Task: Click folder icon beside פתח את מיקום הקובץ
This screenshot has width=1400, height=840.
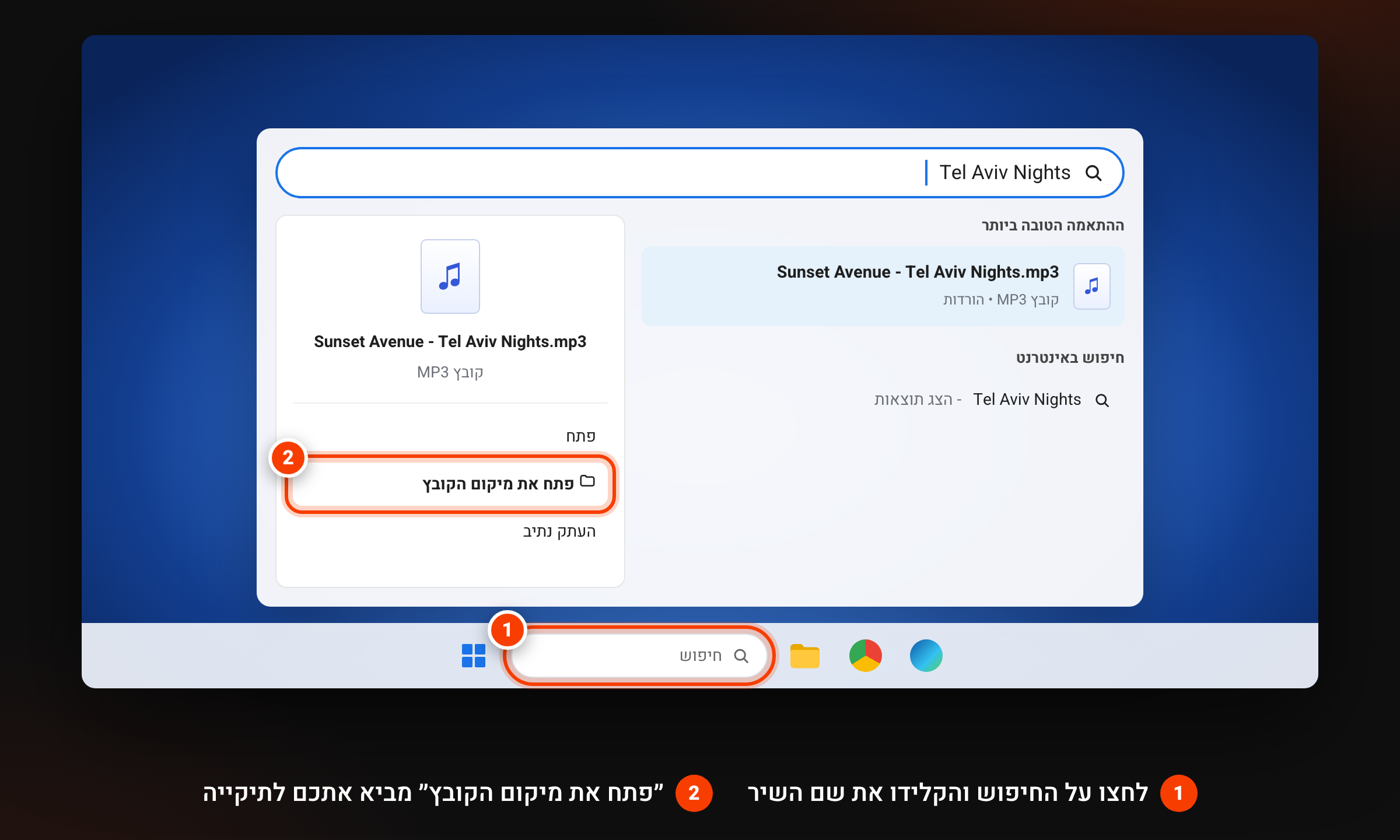Action: [x=587, y=482]
